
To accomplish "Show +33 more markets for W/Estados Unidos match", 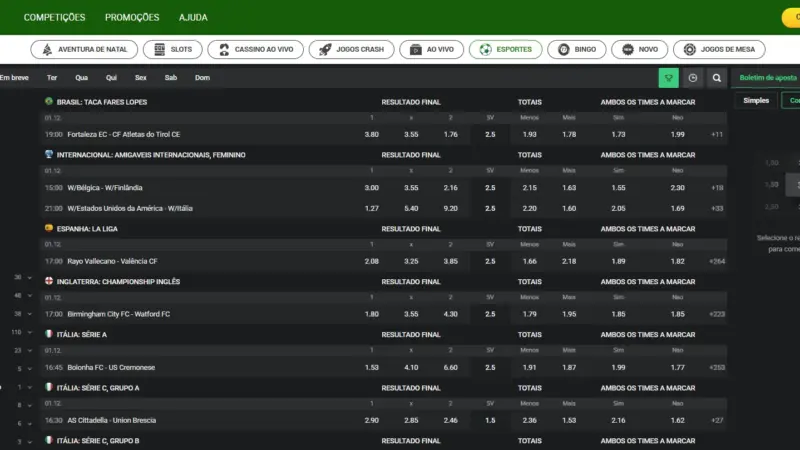I will click(717, 208).
